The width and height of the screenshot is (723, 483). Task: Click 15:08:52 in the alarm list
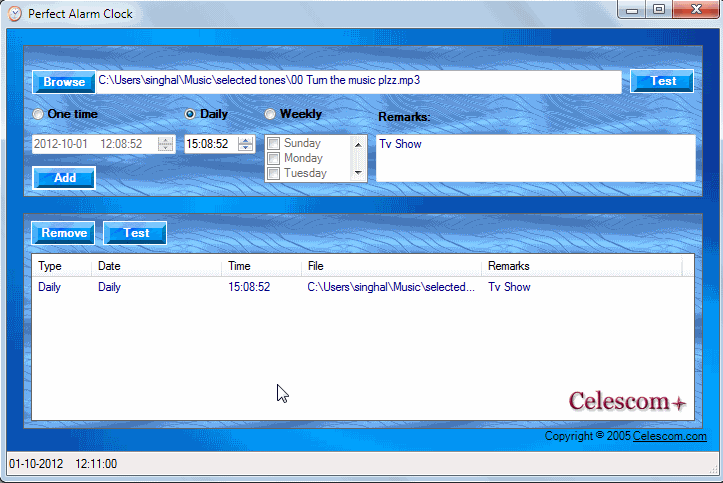(x=249, y=287)
